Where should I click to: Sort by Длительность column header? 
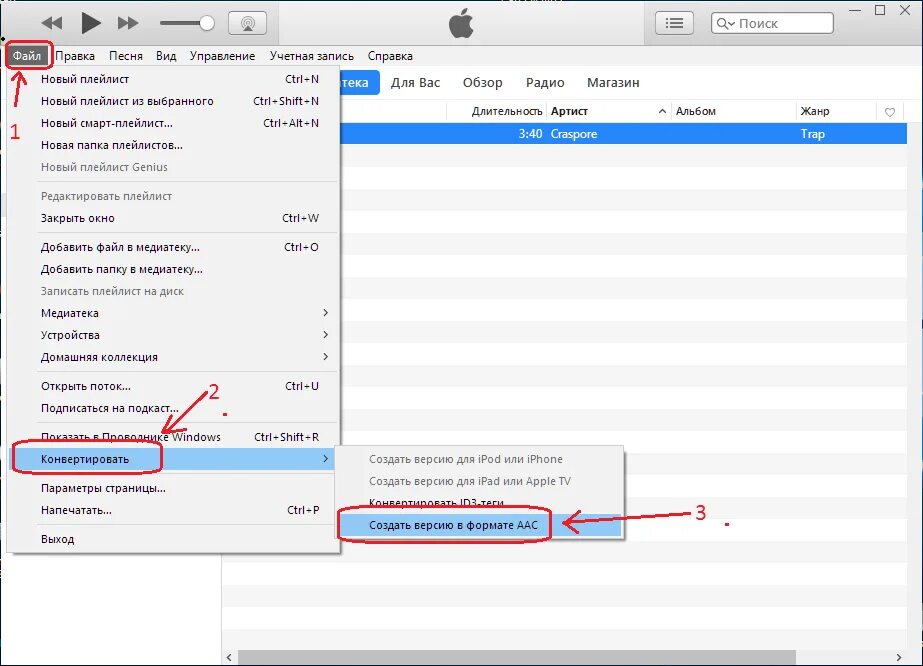(x=506, y=111)
